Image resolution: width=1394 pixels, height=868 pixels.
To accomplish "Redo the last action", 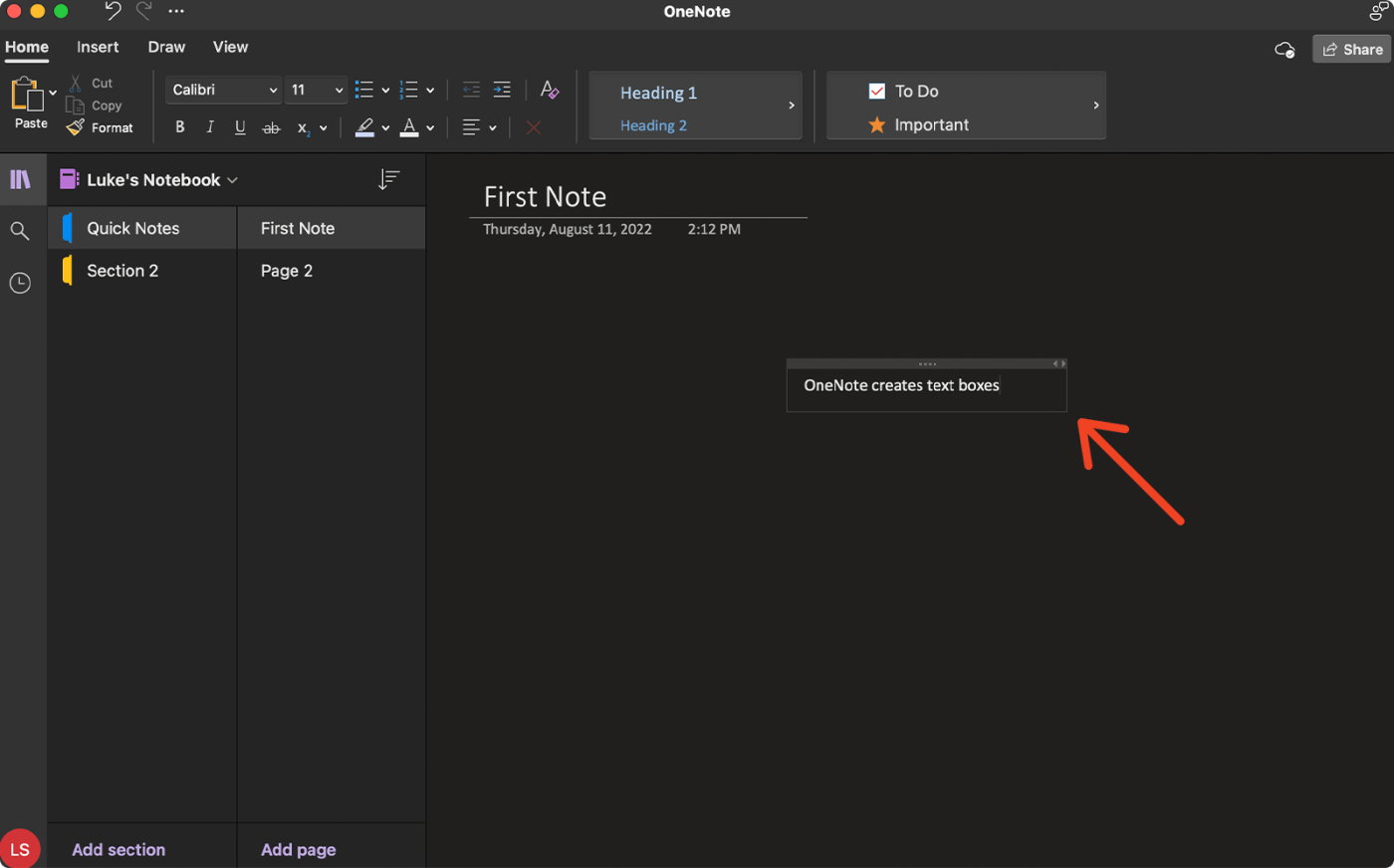I will pyautogui.click(x=144, y=11).
